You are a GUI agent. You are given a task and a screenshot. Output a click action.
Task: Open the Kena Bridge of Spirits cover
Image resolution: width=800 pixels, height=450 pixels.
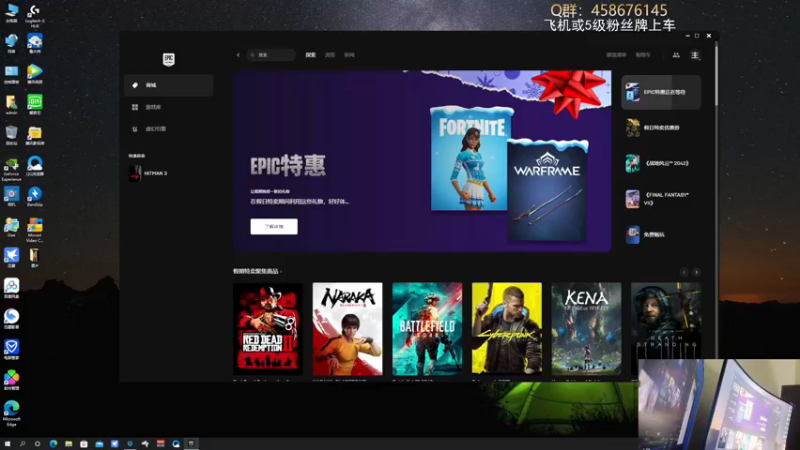pyautogui.click(x=586, y=329)
